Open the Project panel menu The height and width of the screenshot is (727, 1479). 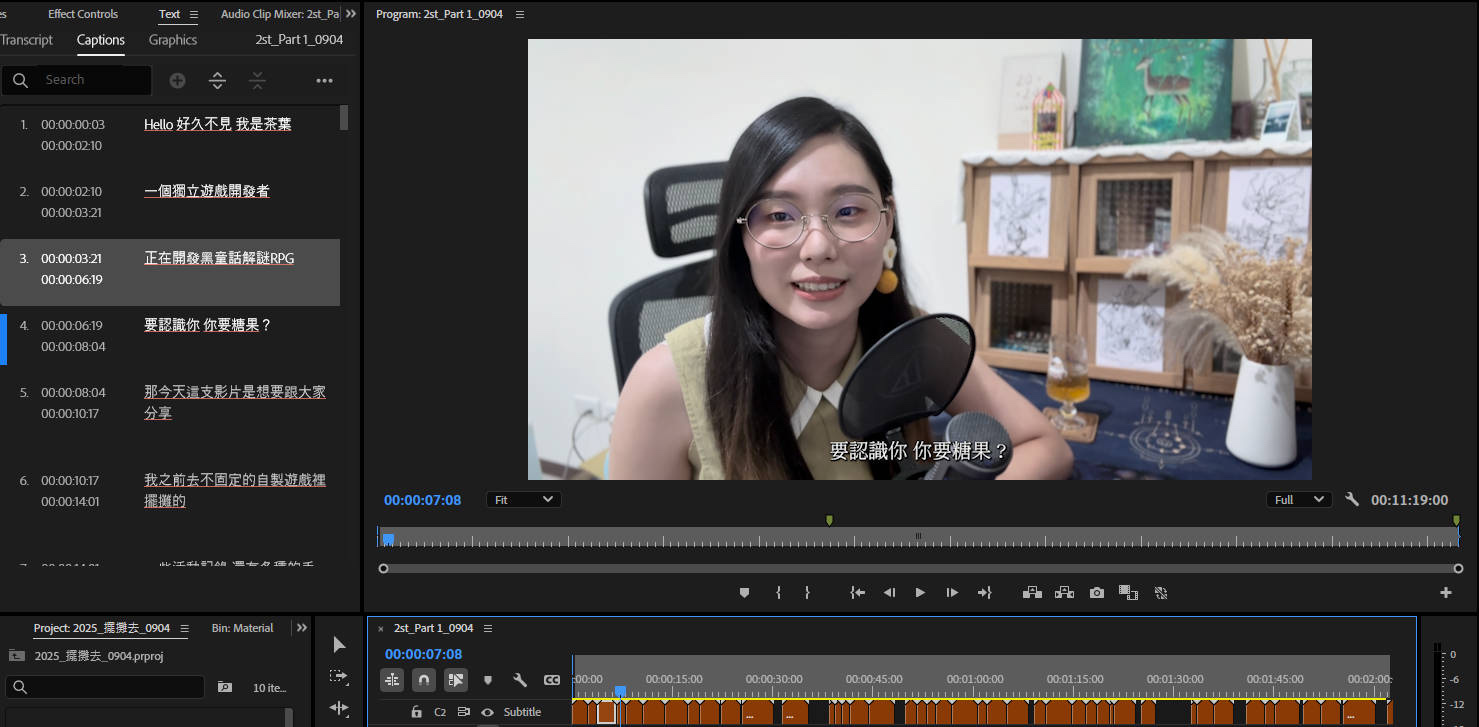click(x=184, y=628)
